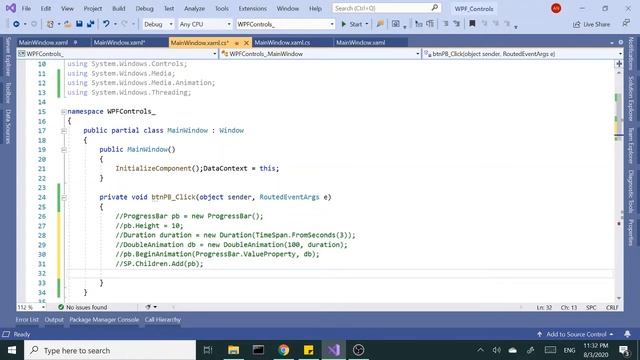Collapse the MainWindow class block
This screenshot has height=360, width=640.
click(64, 131)
